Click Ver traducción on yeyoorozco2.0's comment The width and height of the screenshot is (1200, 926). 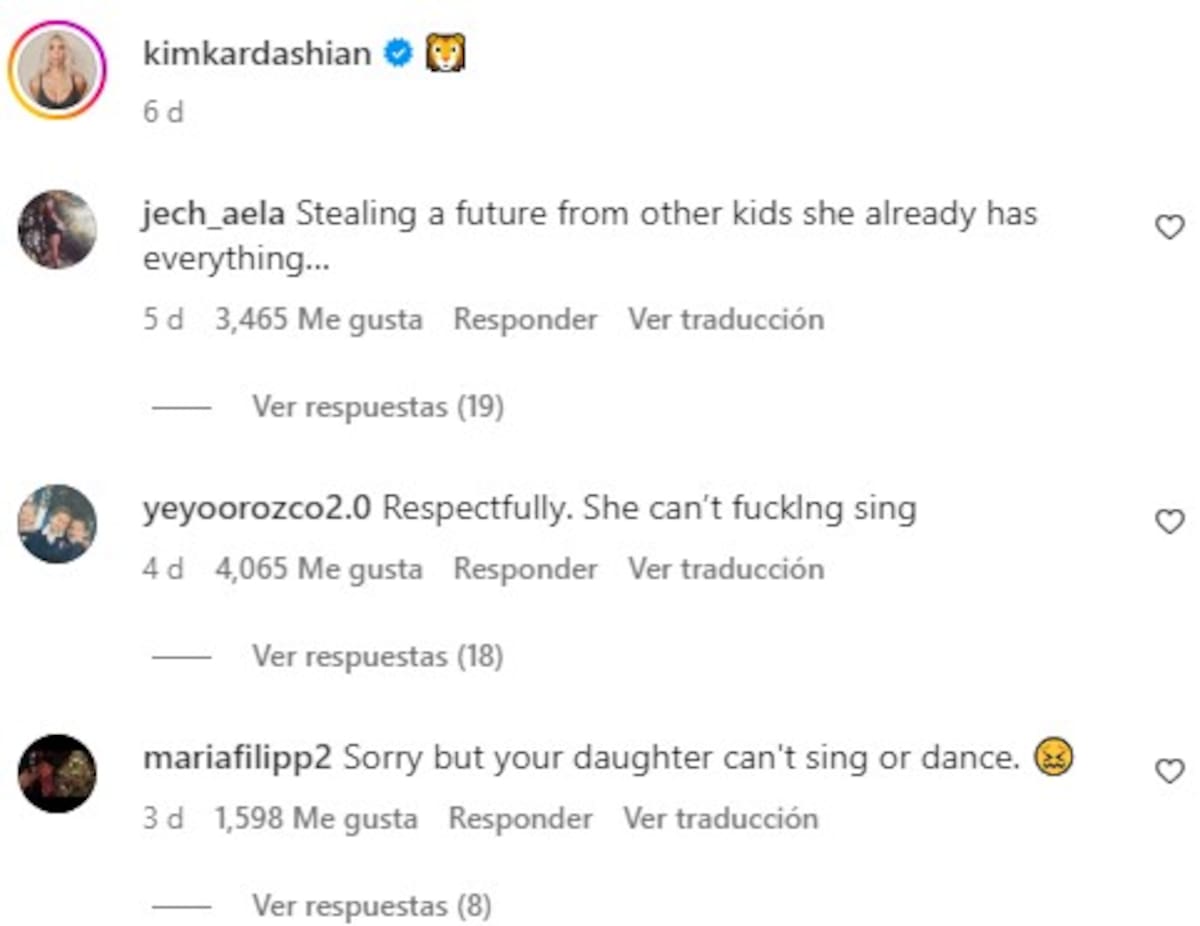(x=725, y=568)
